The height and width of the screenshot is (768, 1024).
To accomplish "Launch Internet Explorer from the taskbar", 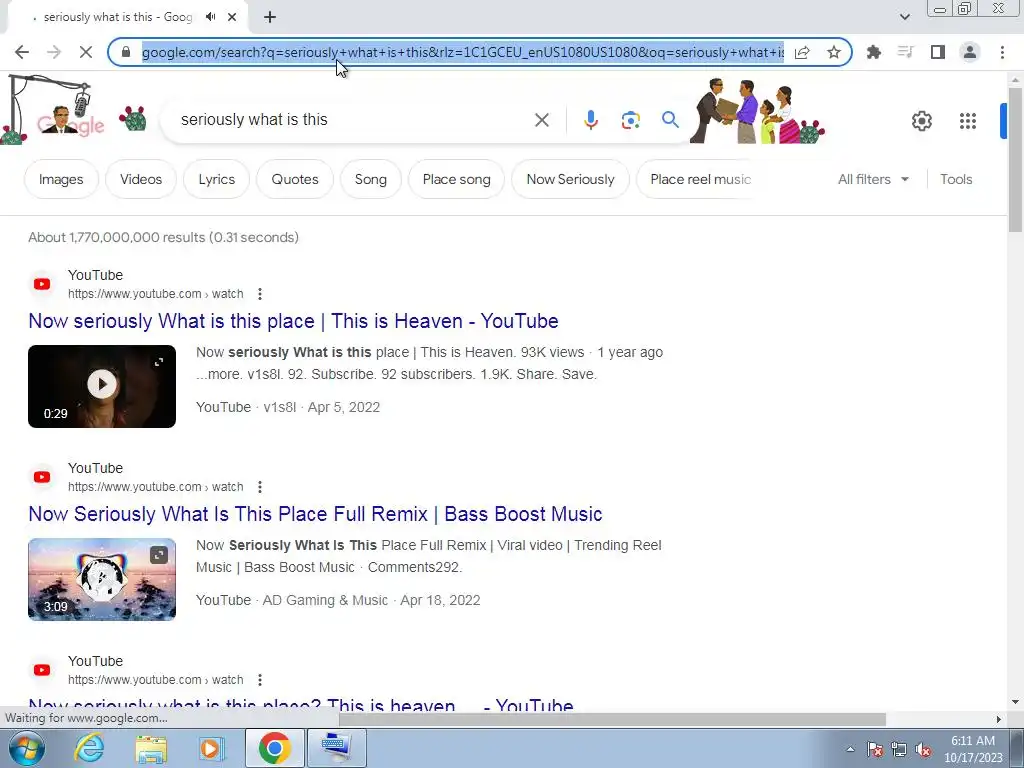I will click(89, 748).
